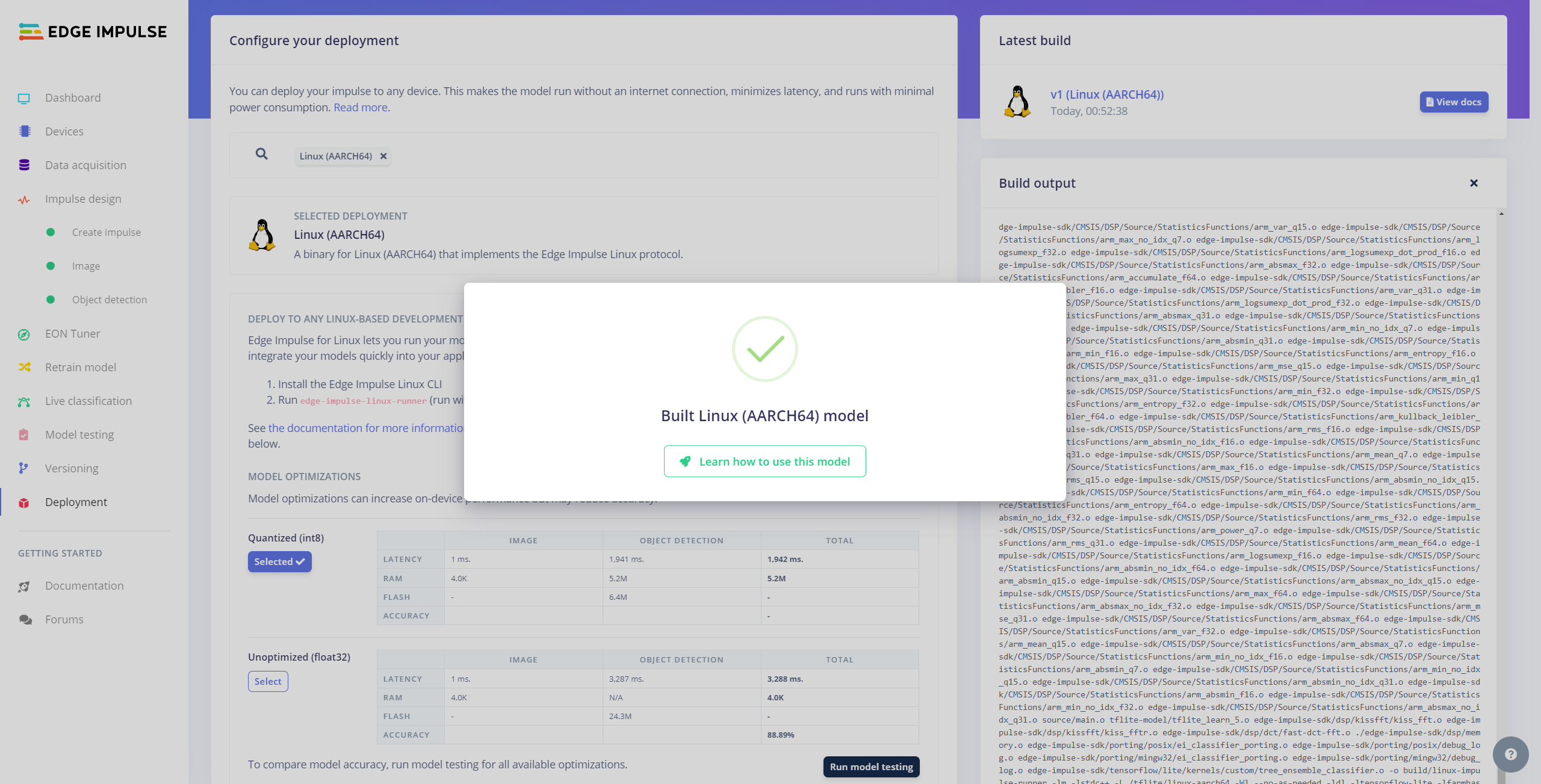This screenshot has height=784, width=1541.
Task: Expand the Getting Started section
Action: (60, 553)
